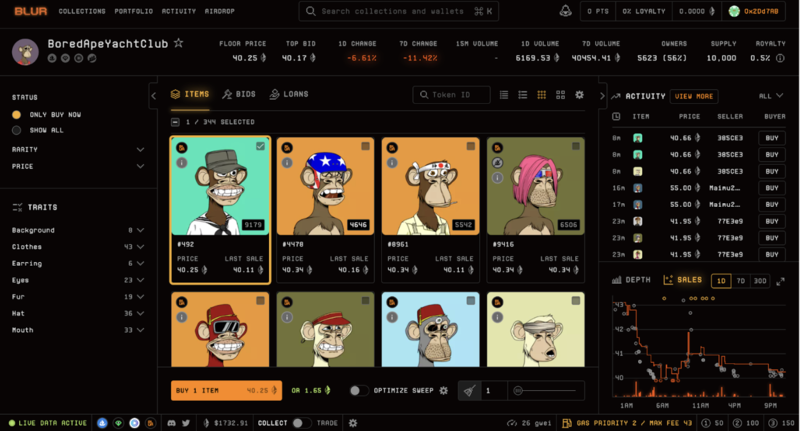Click the sweep broom icon

(x=469, y=390)
